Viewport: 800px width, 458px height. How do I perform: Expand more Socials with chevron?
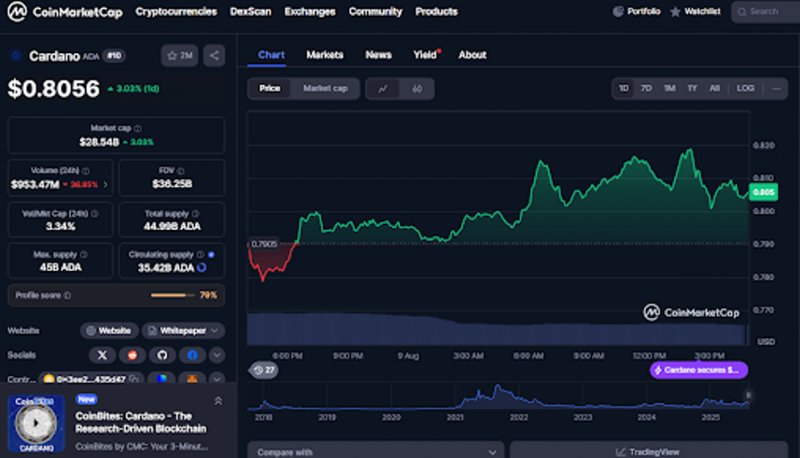217,355
